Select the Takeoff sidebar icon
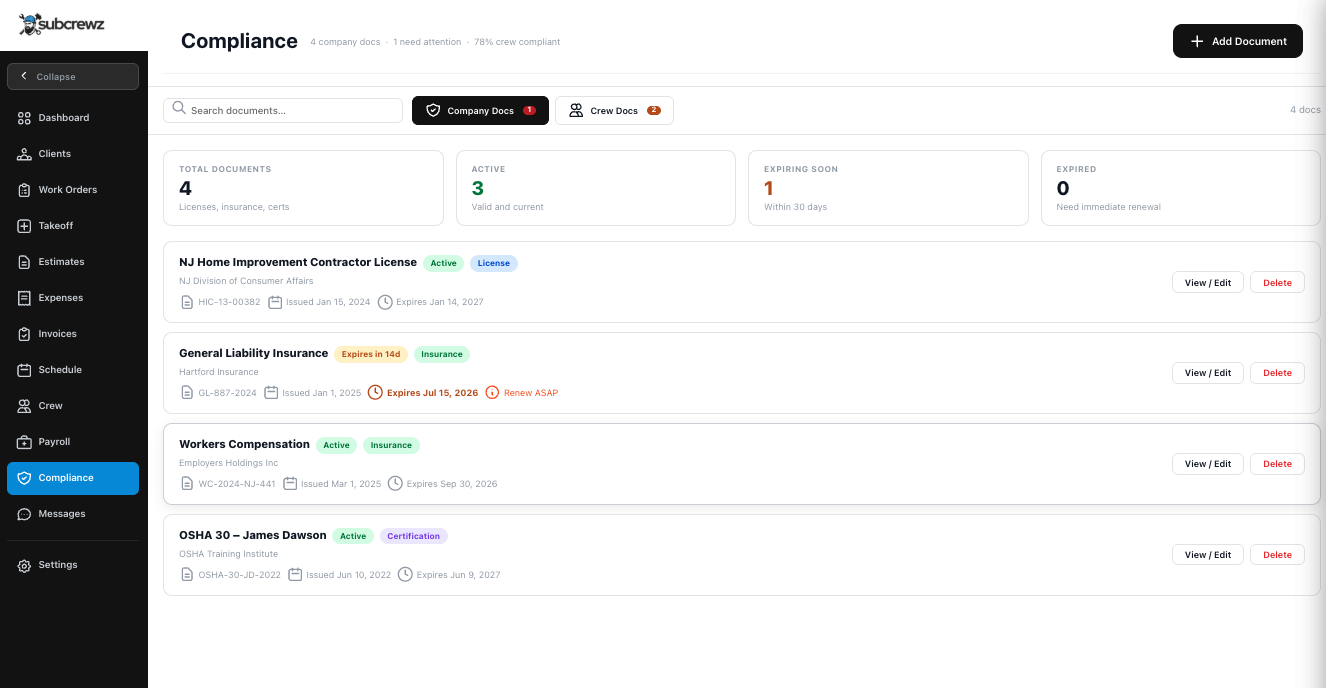 pyautogui.click(x=24, y=226)
